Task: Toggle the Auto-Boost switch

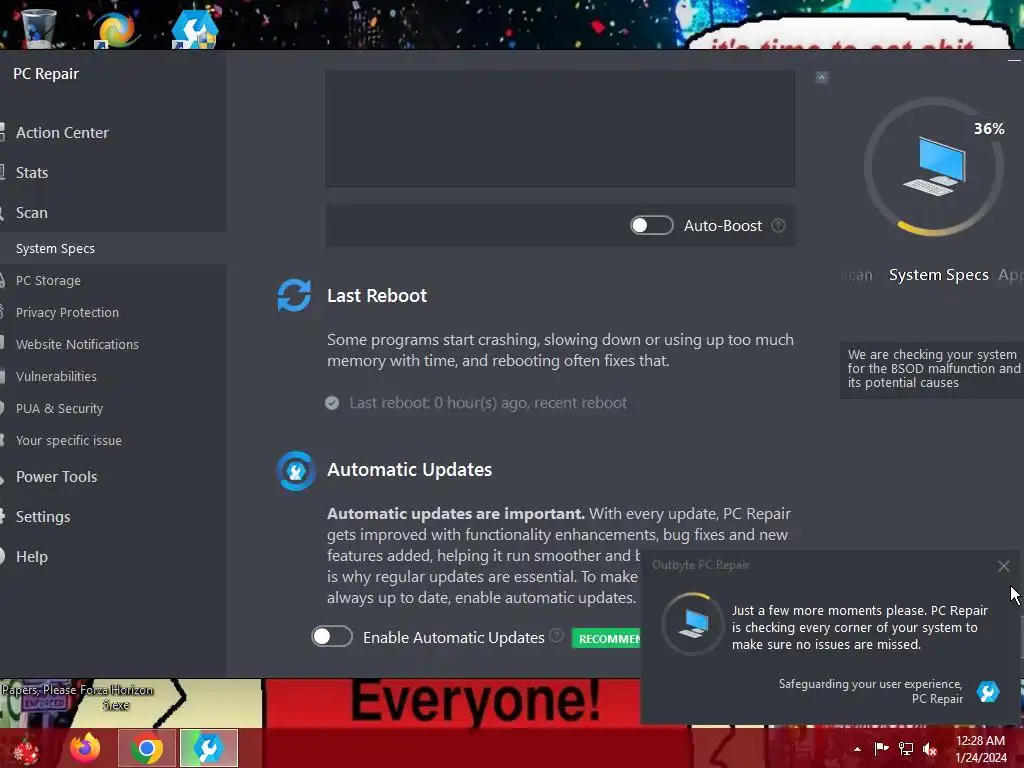Action: pyautogui.click(x=651, y=225)
